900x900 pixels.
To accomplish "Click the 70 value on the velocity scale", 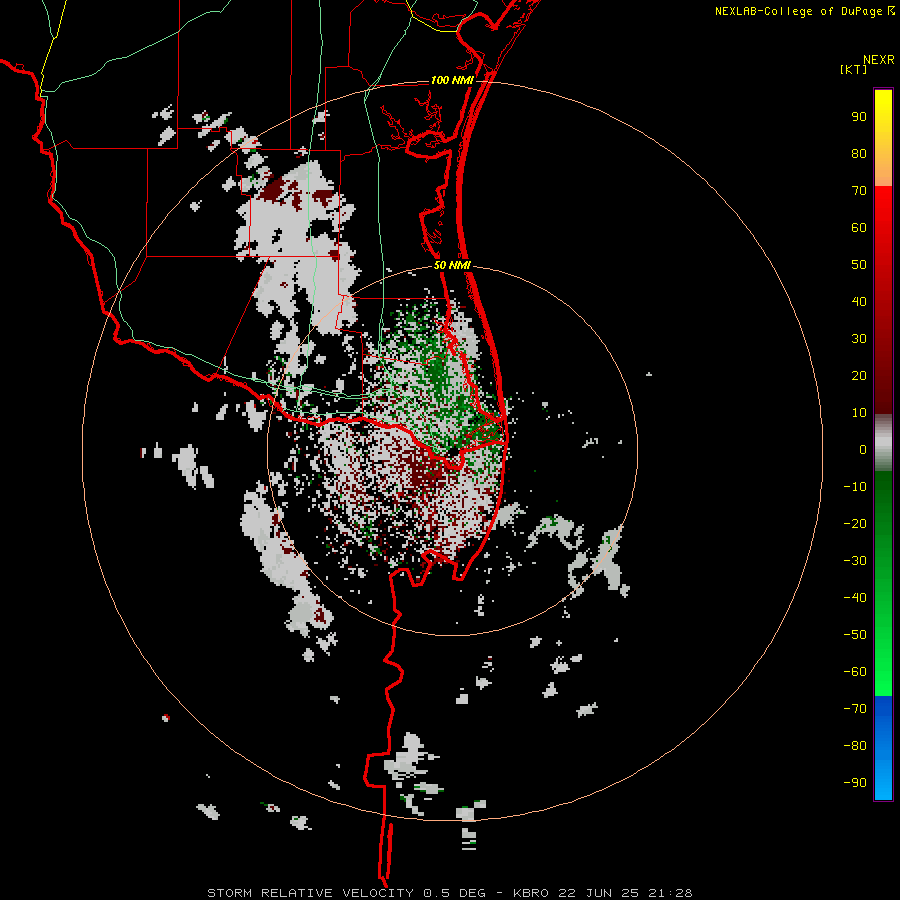I will [x=859, y=191].
